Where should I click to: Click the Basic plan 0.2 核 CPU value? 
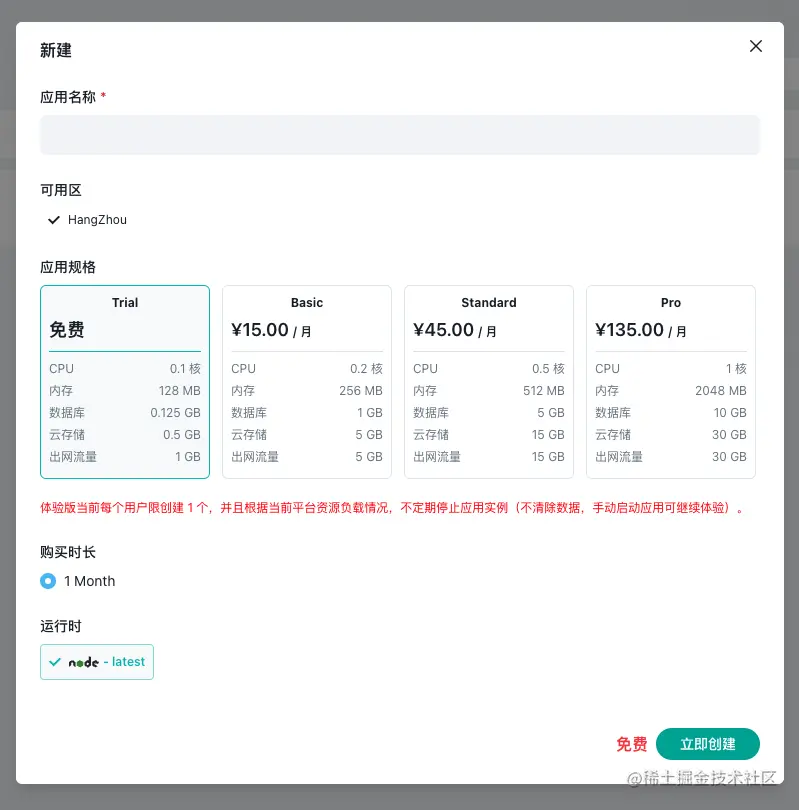tap(366, 369)
